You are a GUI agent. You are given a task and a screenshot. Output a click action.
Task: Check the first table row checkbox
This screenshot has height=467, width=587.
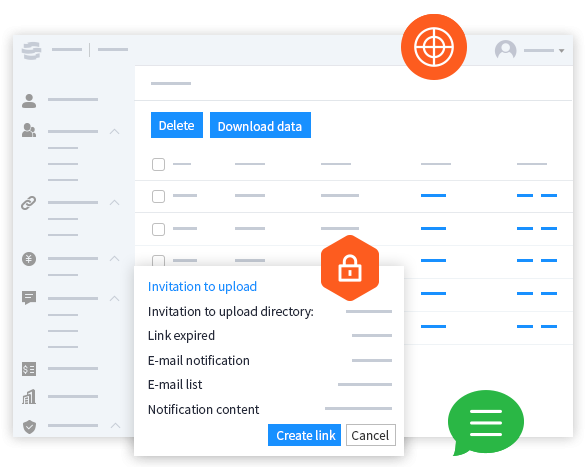(x=158, y=196)
